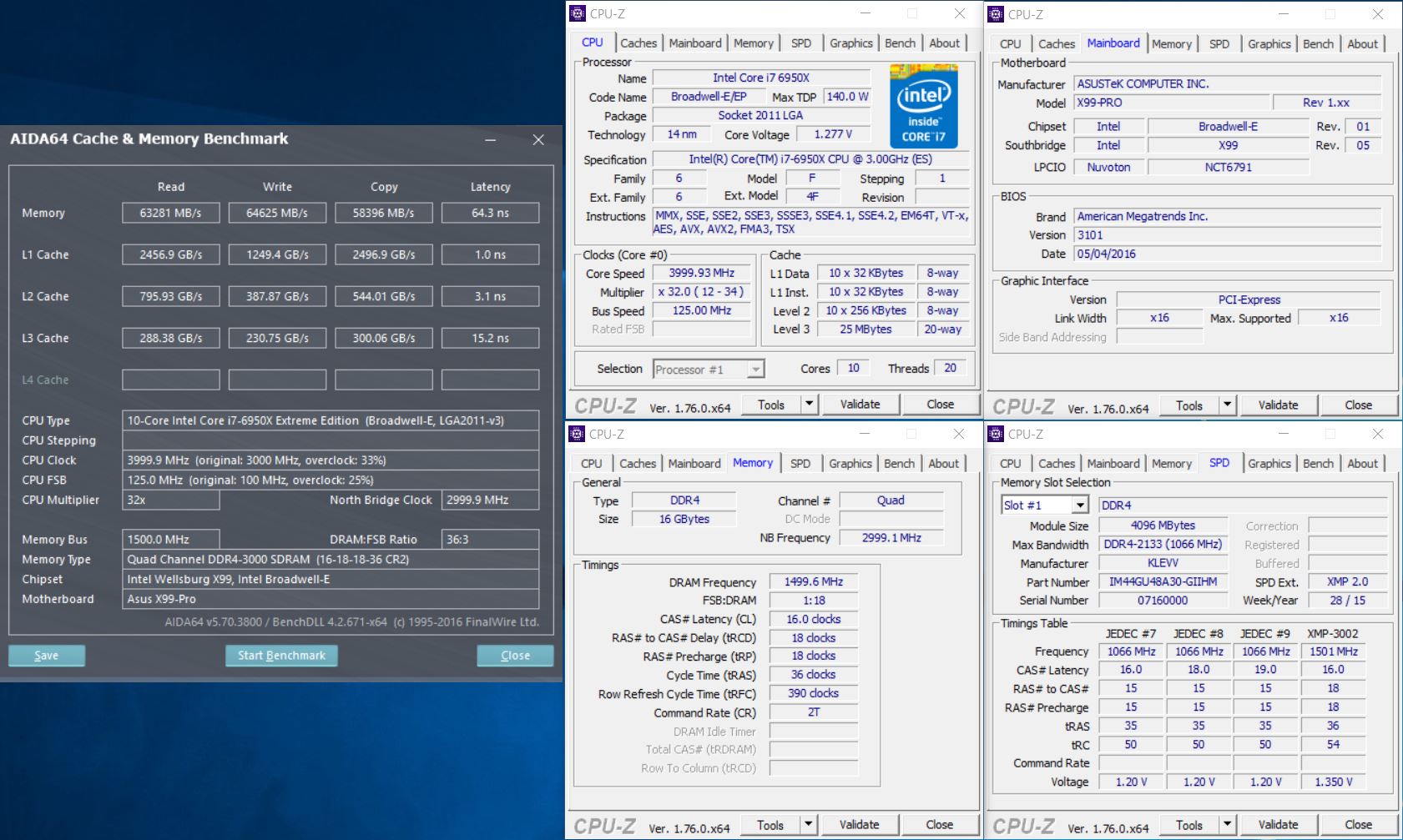Image resolution: width=1403 pixels, height=840 pixels.
Task: Click North Bridge Clock value 2999.9 MHz
Action: [x=490, y=500]
